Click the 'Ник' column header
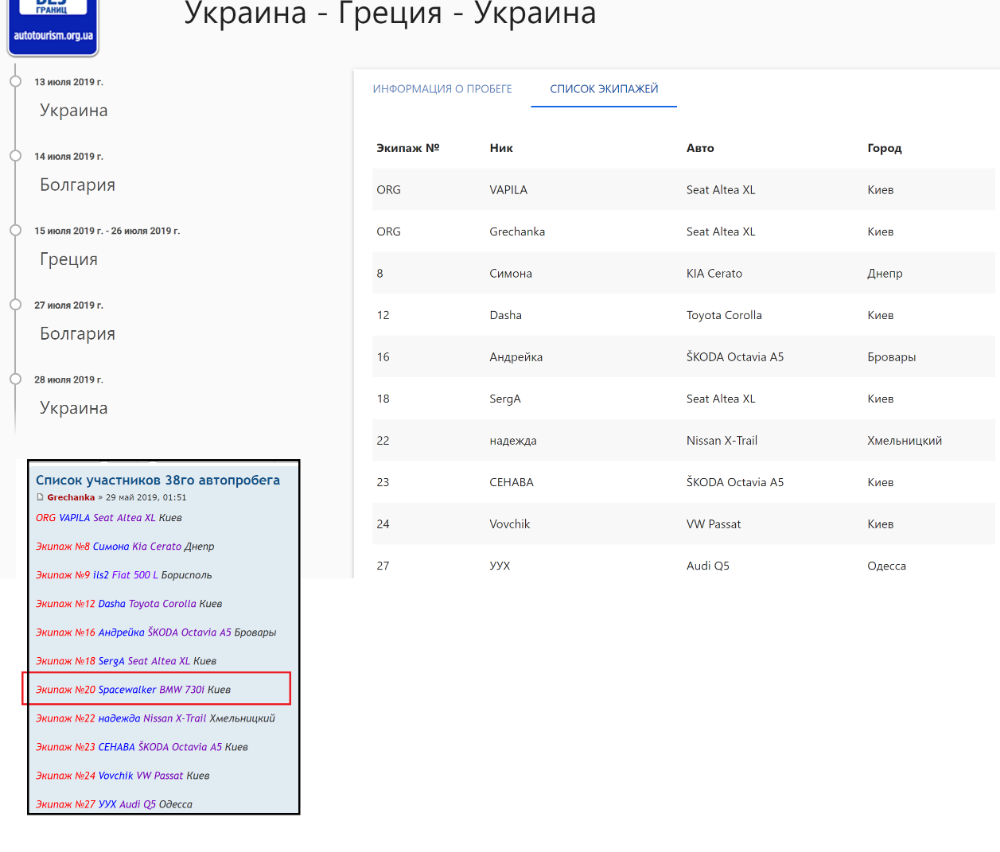Viewport: 1000px width, 852px height. 501,148
